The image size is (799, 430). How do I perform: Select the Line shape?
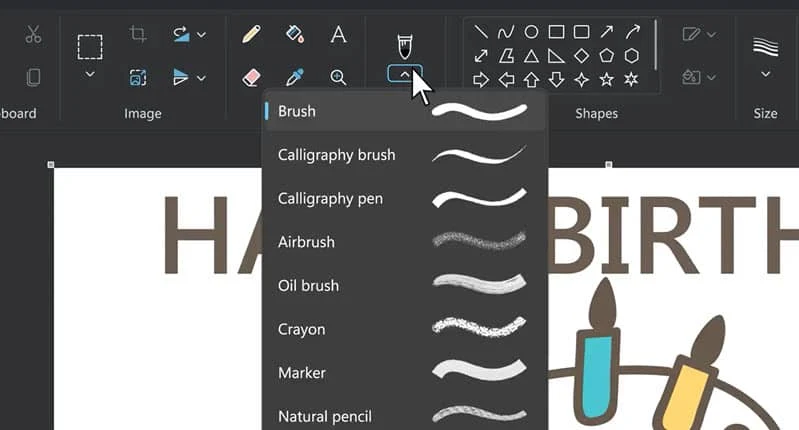tap(481, 32)
